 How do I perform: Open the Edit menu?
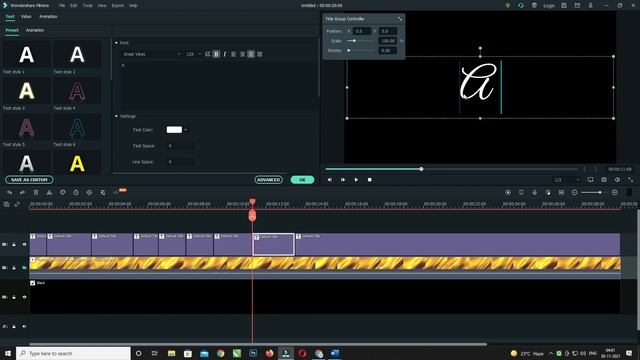(x=73, y=6)
